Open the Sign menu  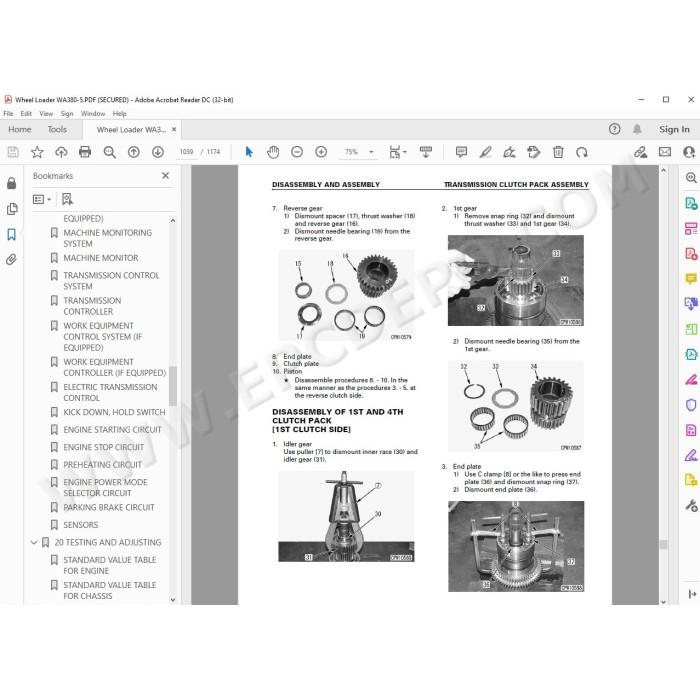pos(67,113)
